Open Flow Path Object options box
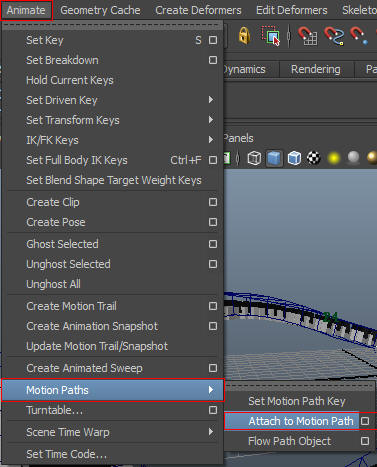 click(365, 441)
